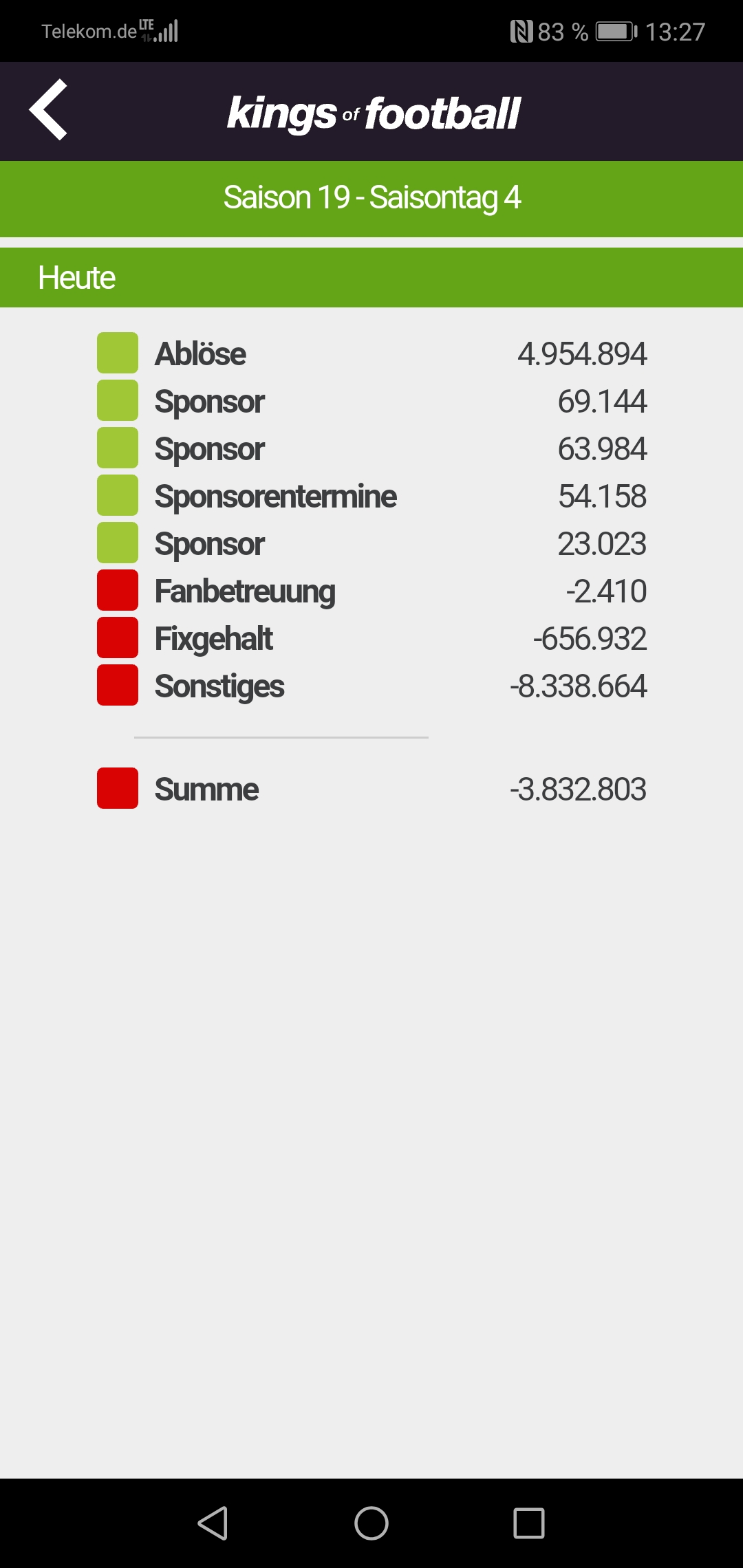Tap the Summe total value -3.832.803
The width and height of the screenshot is (743, 1568).
point(578,790)
